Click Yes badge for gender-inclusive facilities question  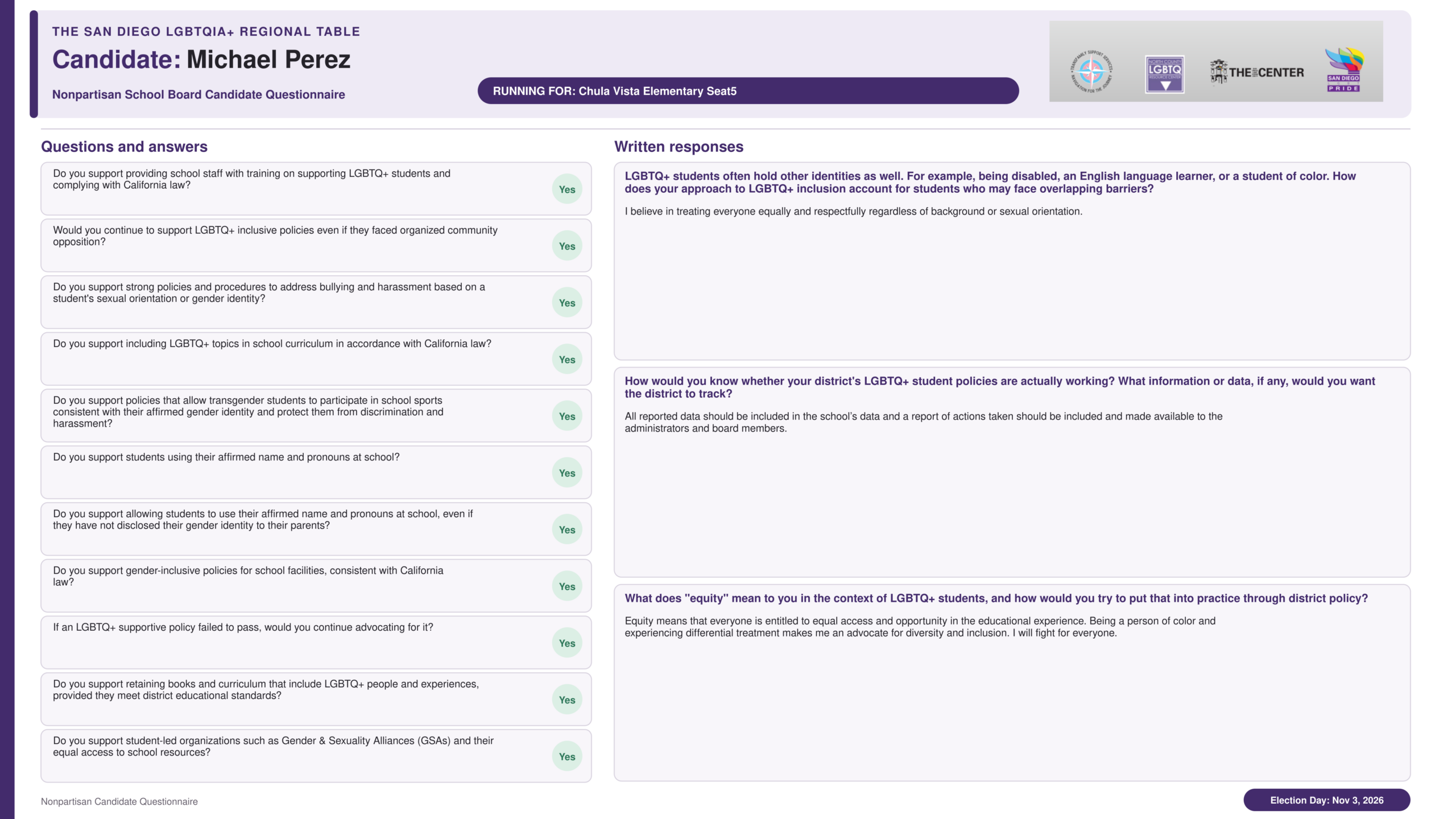(567, 586)
